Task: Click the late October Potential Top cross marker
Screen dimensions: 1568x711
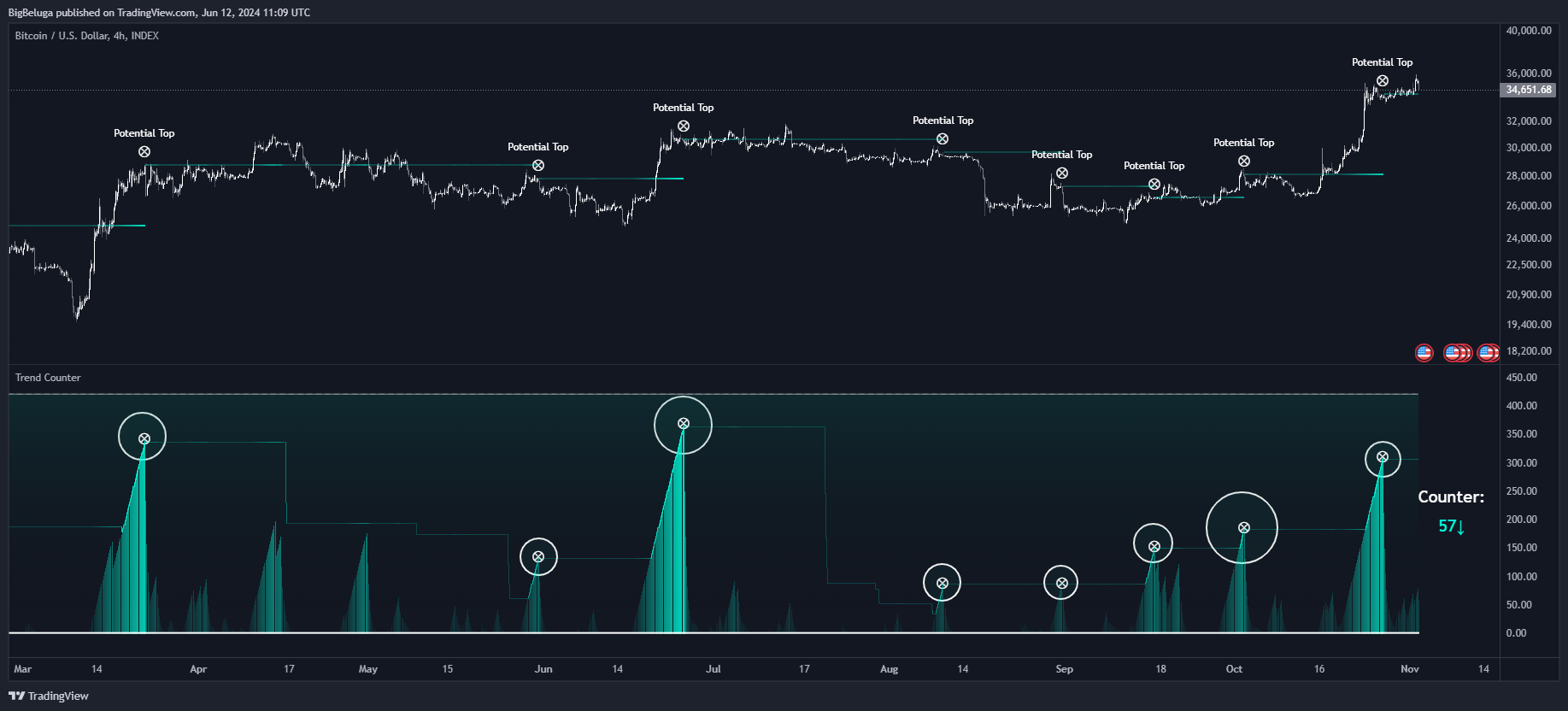Action: (1383, 81)
